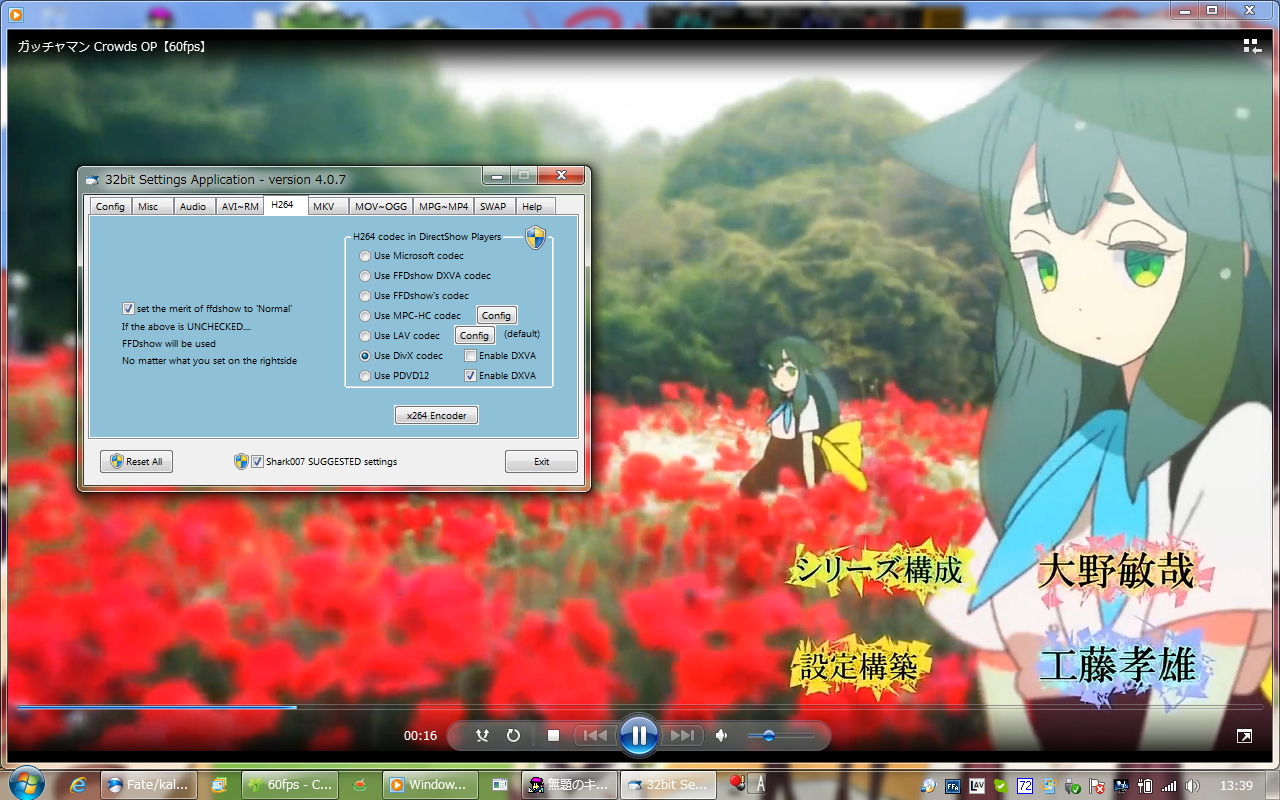
Task: Switch to the AVI~RM tab
Action: coord(240,206)
